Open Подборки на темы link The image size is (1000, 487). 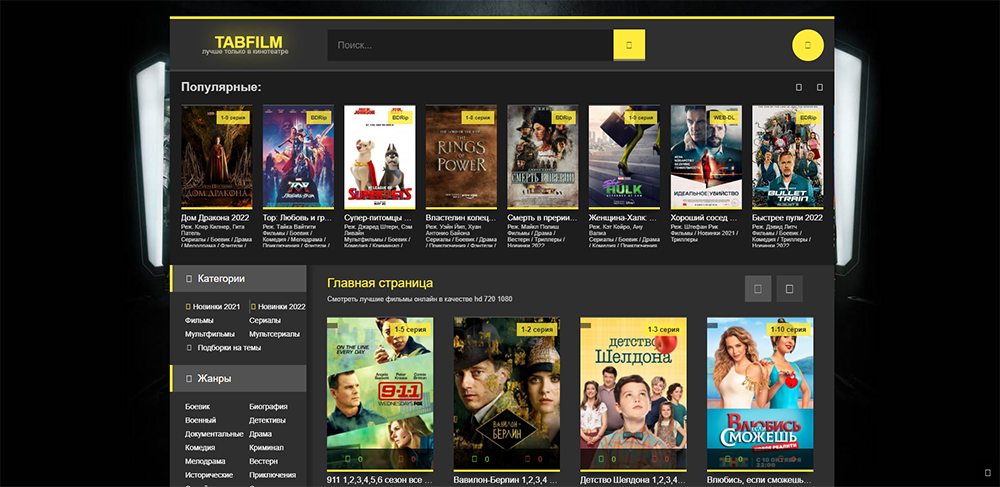pyautogui.click(x=229, y=348)
